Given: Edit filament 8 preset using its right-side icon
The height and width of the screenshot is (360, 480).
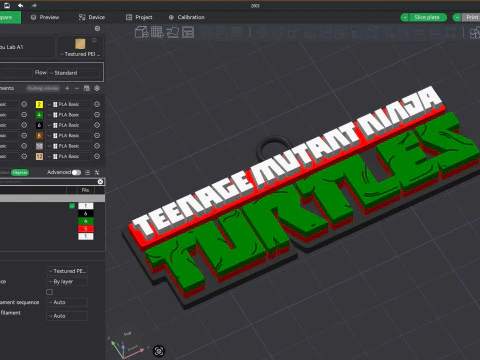Looking at the screenshot, I should click(x=97, y=136).
